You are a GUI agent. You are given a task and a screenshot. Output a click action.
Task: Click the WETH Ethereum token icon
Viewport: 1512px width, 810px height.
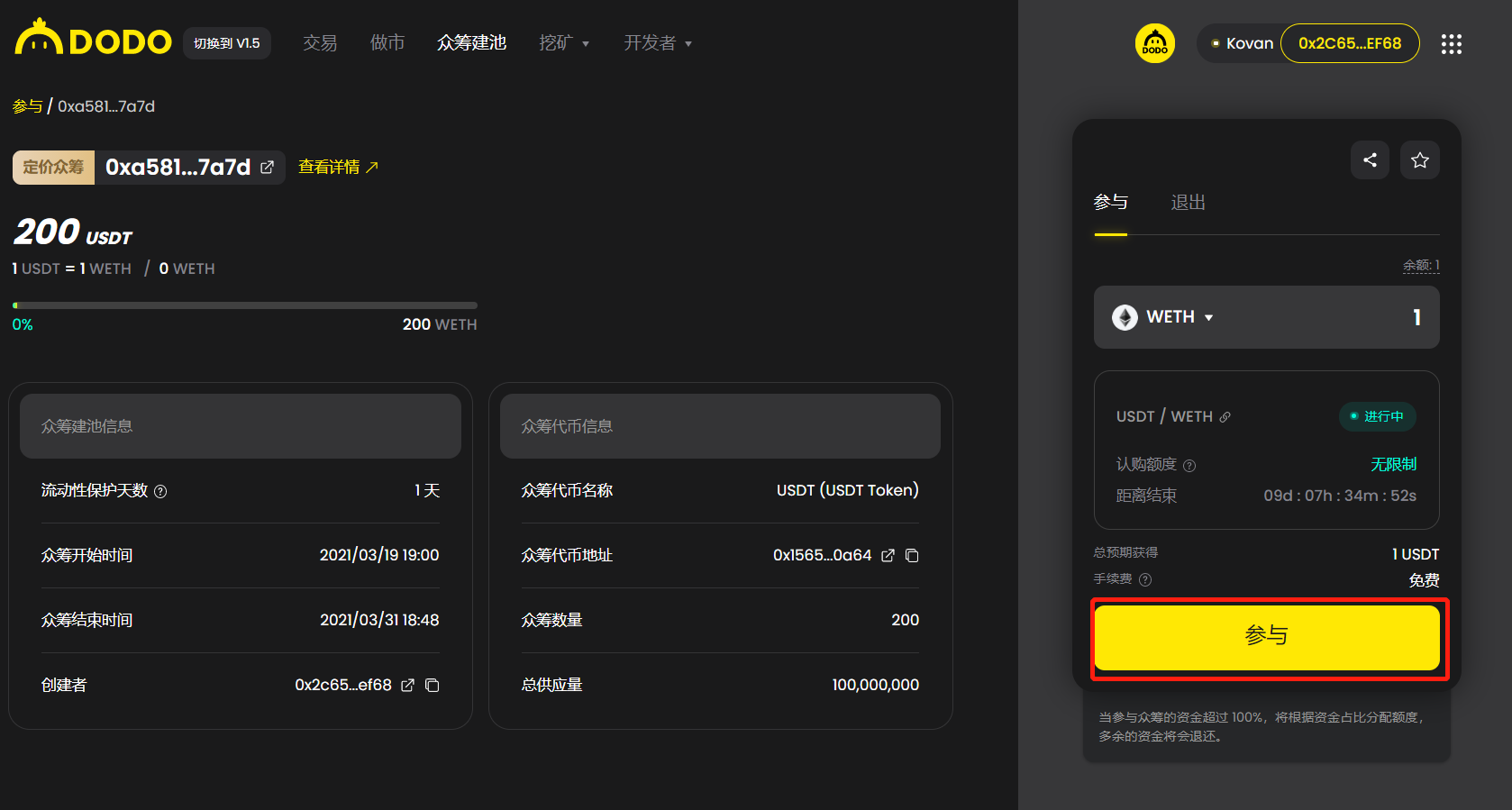pos(1125,317)
